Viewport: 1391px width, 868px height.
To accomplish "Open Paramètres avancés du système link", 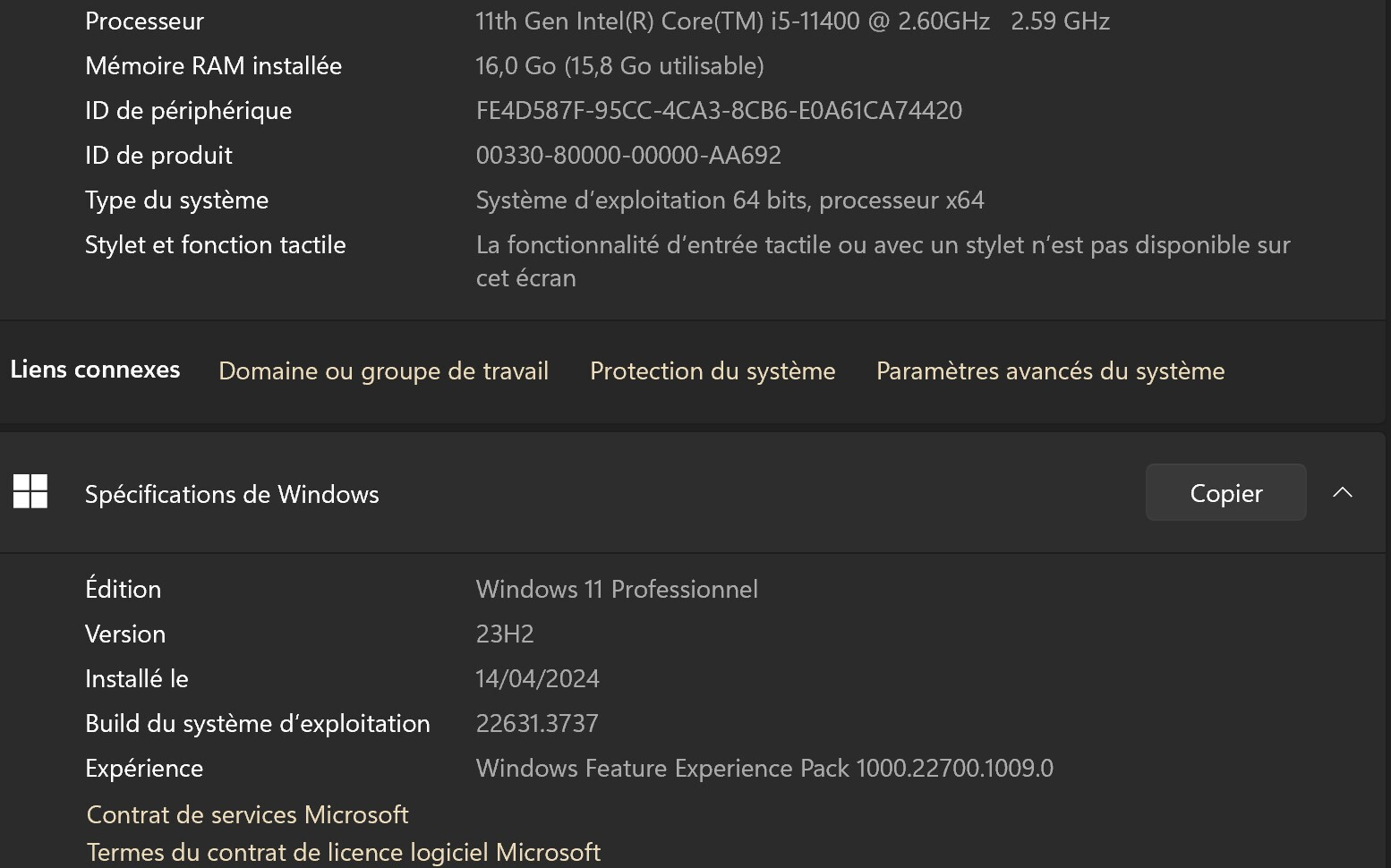I will point(1050,370).
